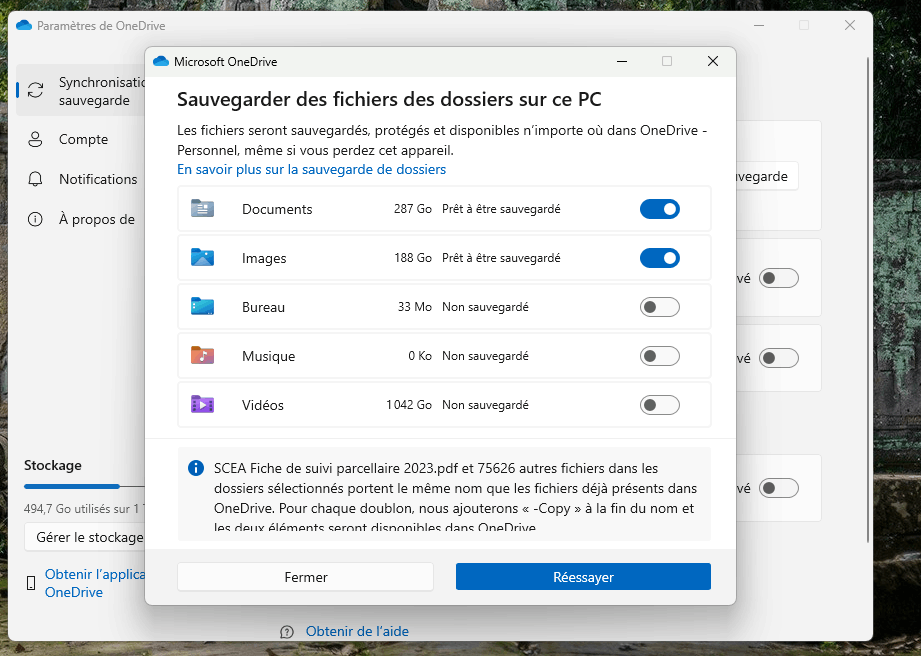Click the Compte person icon
Viewport: 921px width, 656px height.
[x=35, y=139]
